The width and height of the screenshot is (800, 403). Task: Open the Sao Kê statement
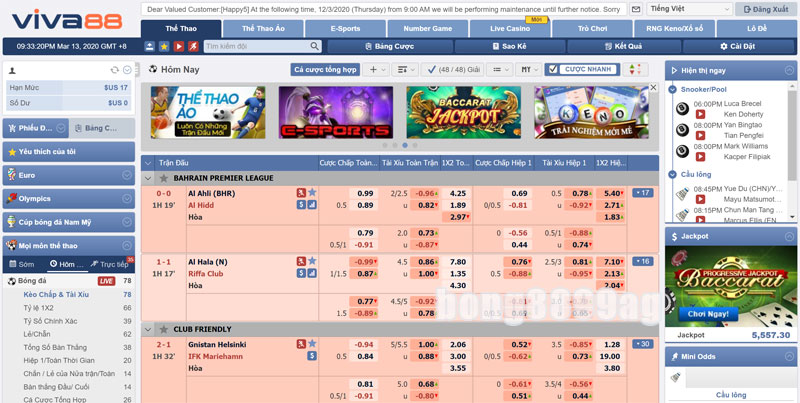pyautogui.click(x=509, y=46)
